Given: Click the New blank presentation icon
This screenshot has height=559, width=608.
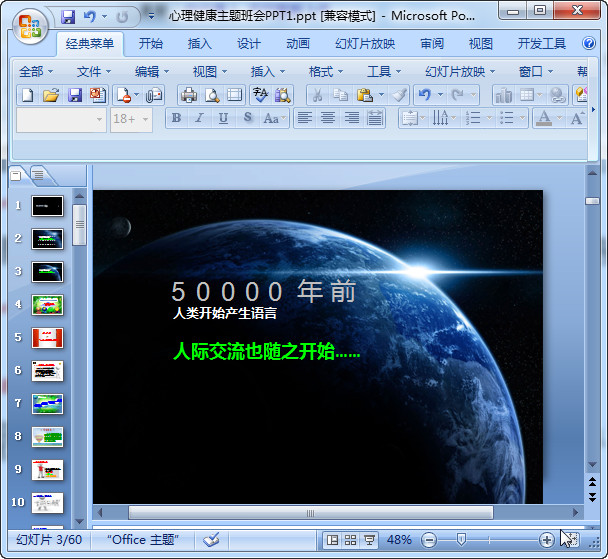Looking at the screenshot, I should click(x=28, y=95).
